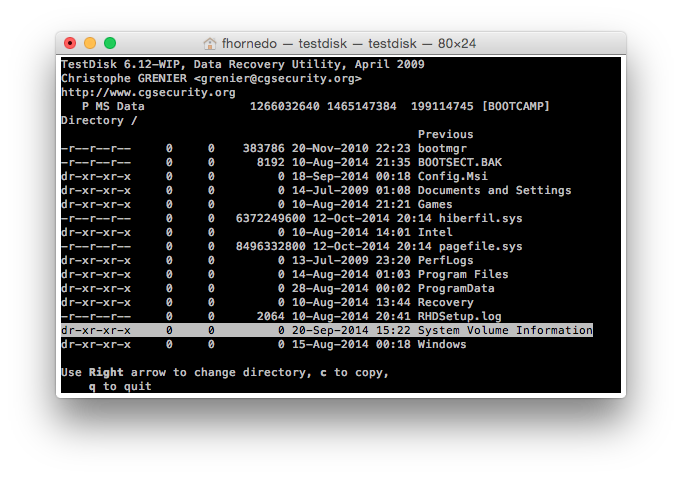Viewport: 682px width, 478px height.
Task: Click the 20-Nov-2010 22:23 date
Action: pyautogui.click(x=351, y=148)
